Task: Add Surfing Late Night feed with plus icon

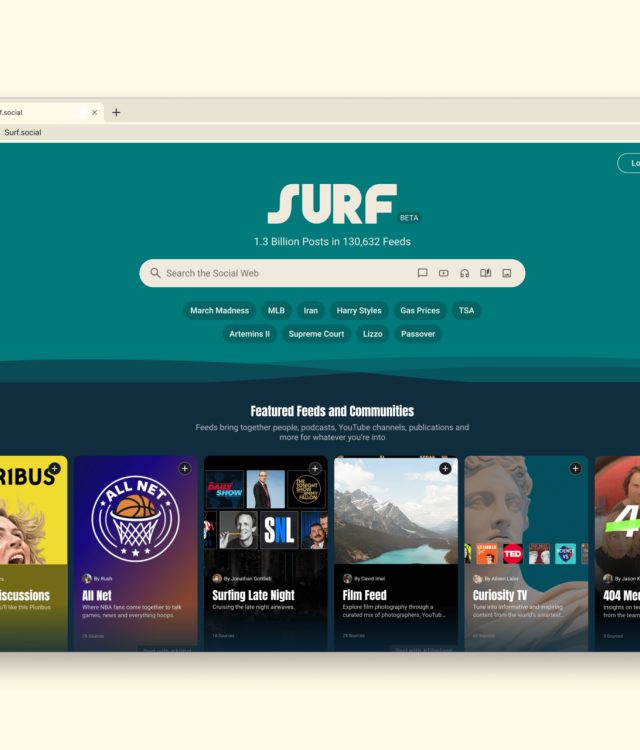Action: point(315,469)
